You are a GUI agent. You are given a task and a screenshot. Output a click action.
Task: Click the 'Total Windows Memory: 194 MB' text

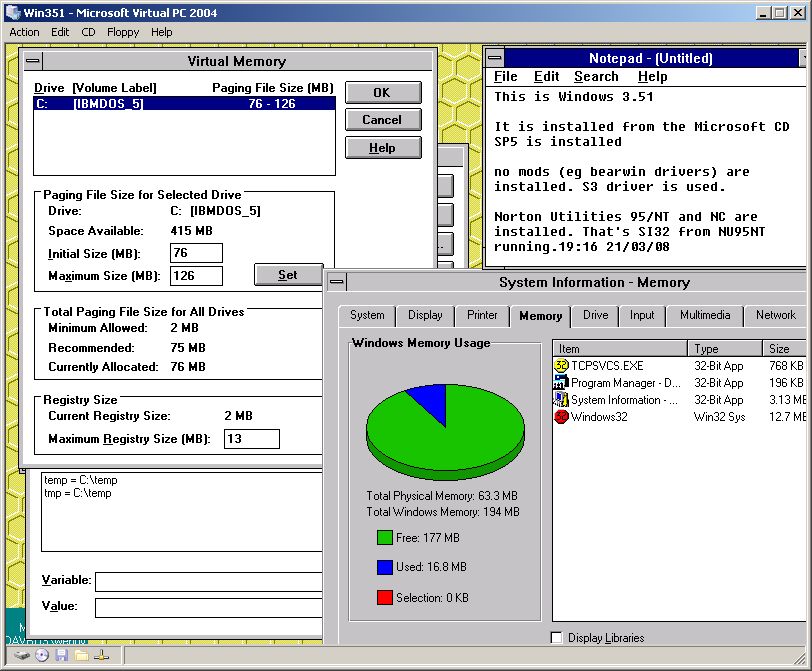(x=443, y=512)
